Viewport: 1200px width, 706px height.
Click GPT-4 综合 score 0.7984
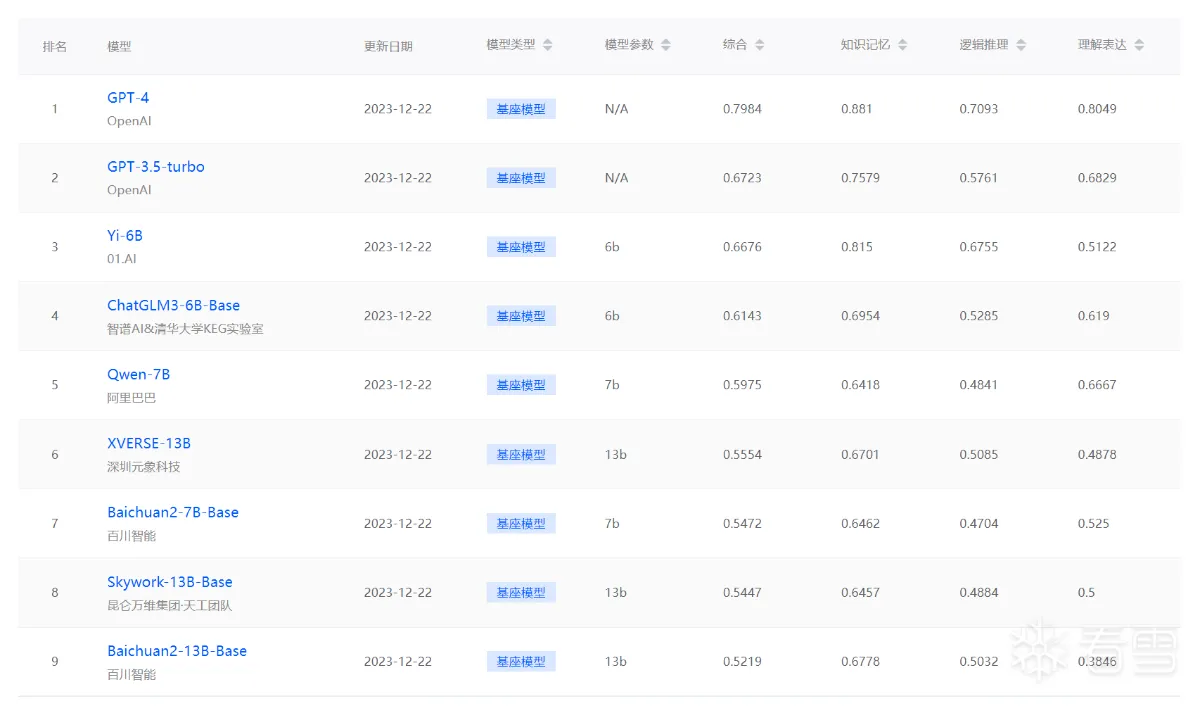click(742, 109)
